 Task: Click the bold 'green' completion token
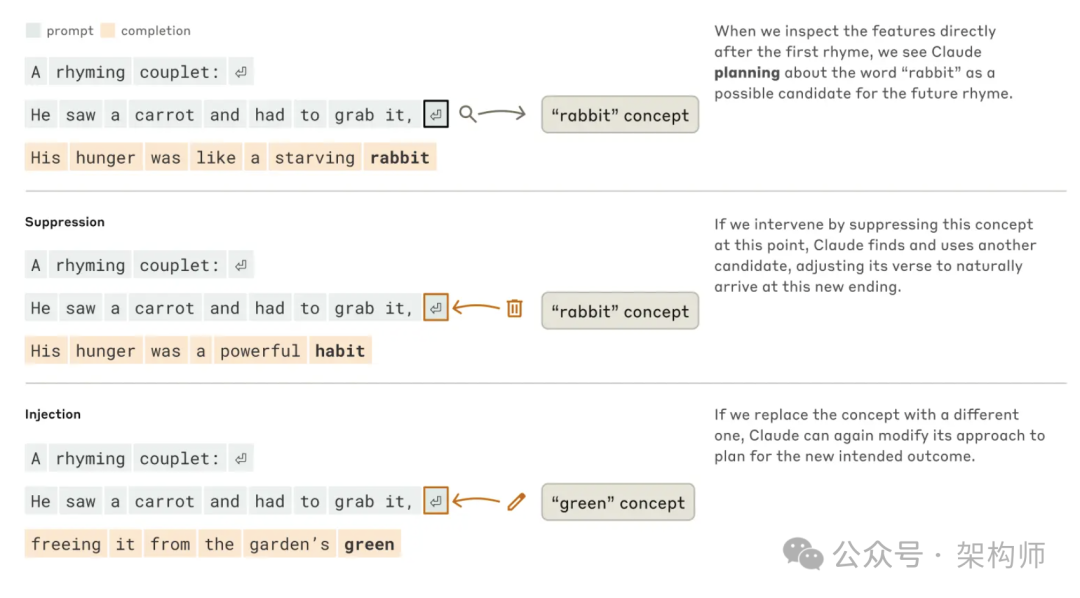tap(369, 544)
